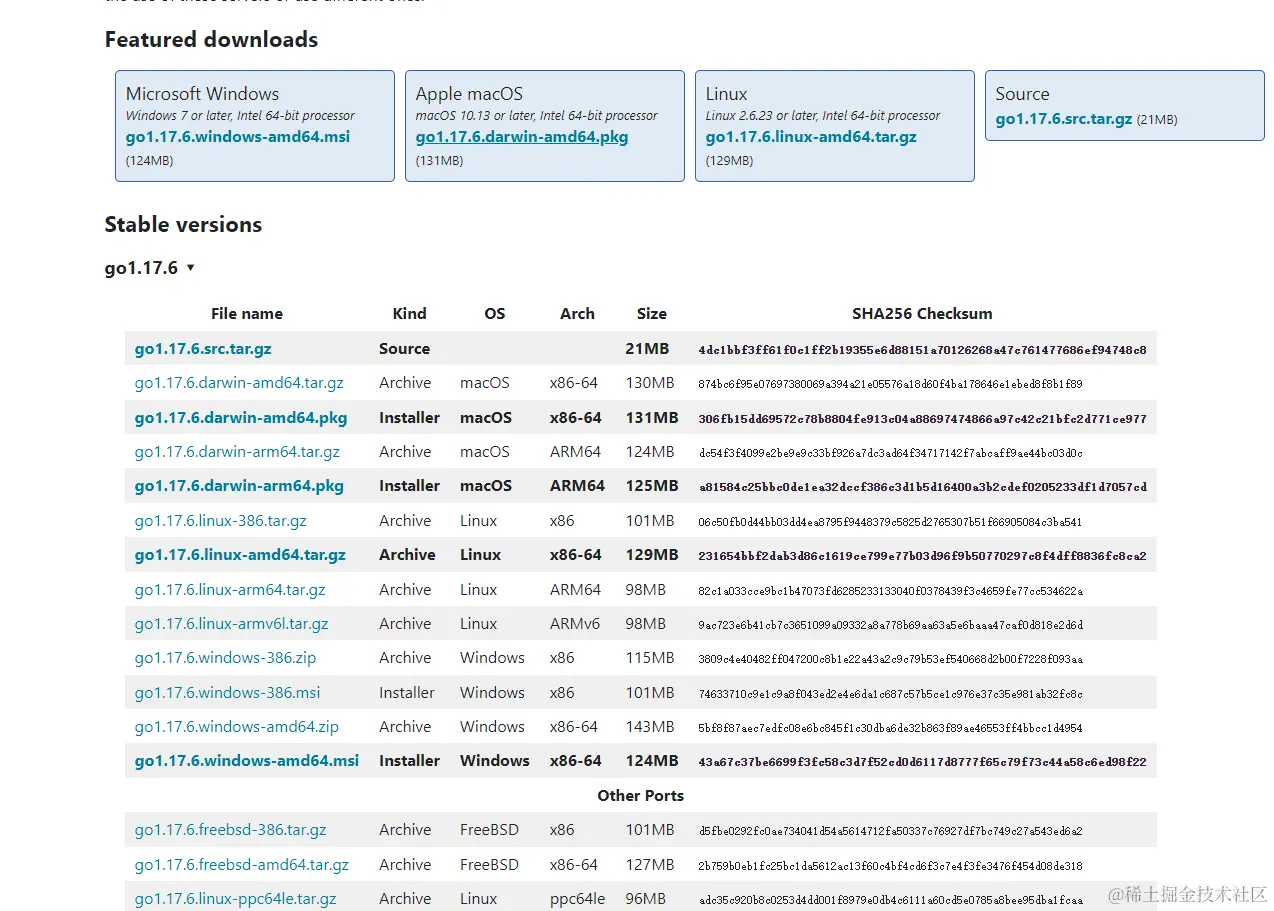Select the checksum starting with 874bc6f95

pos(890,384)
